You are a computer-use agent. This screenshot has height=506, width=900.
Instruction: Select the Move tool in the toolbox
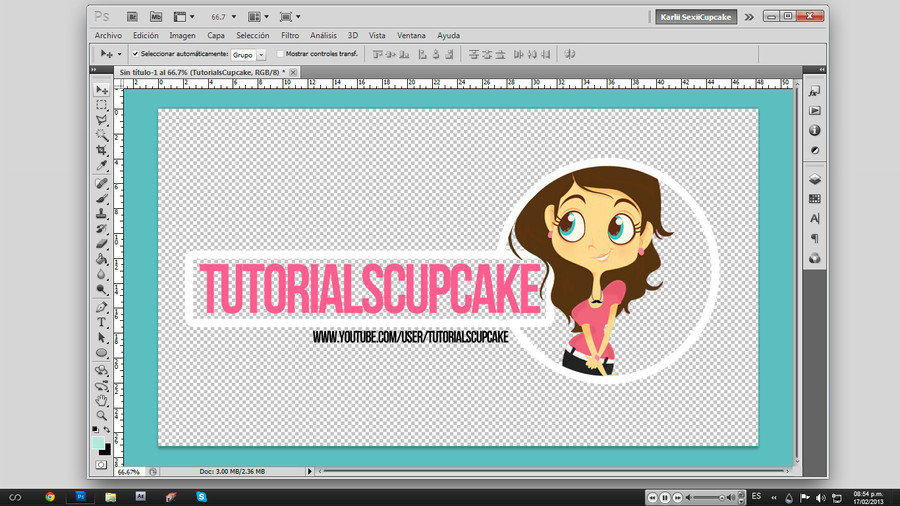coord(102,90)
